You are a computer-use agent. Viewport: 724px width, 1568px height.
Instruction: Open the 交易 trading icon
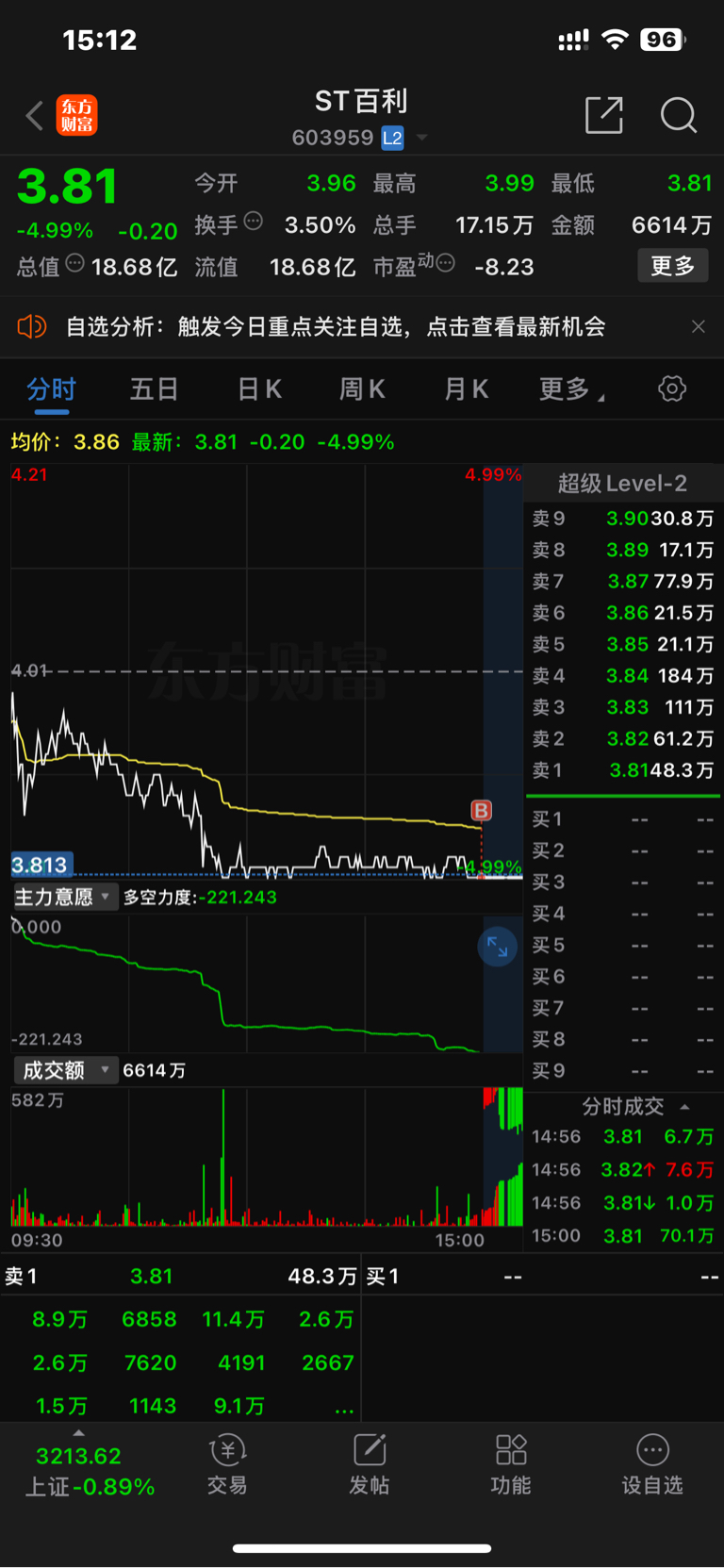[x=227, y=1464]
